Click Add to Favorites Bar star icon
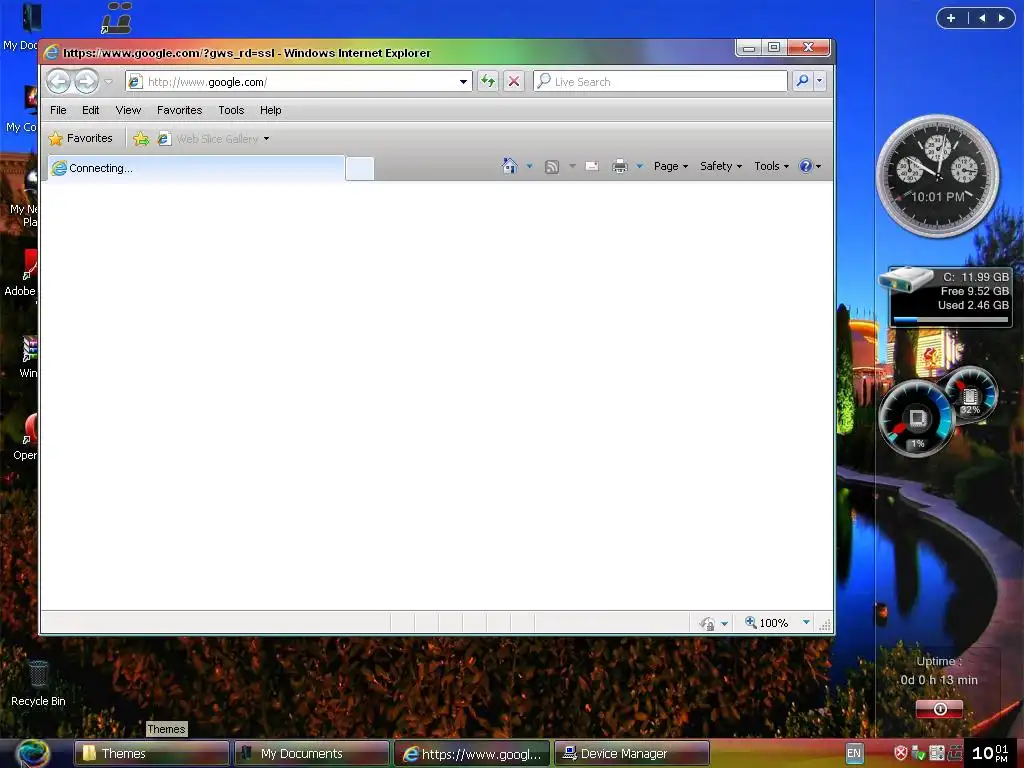This screenshot has width=1024, height=768. [141, 138]
